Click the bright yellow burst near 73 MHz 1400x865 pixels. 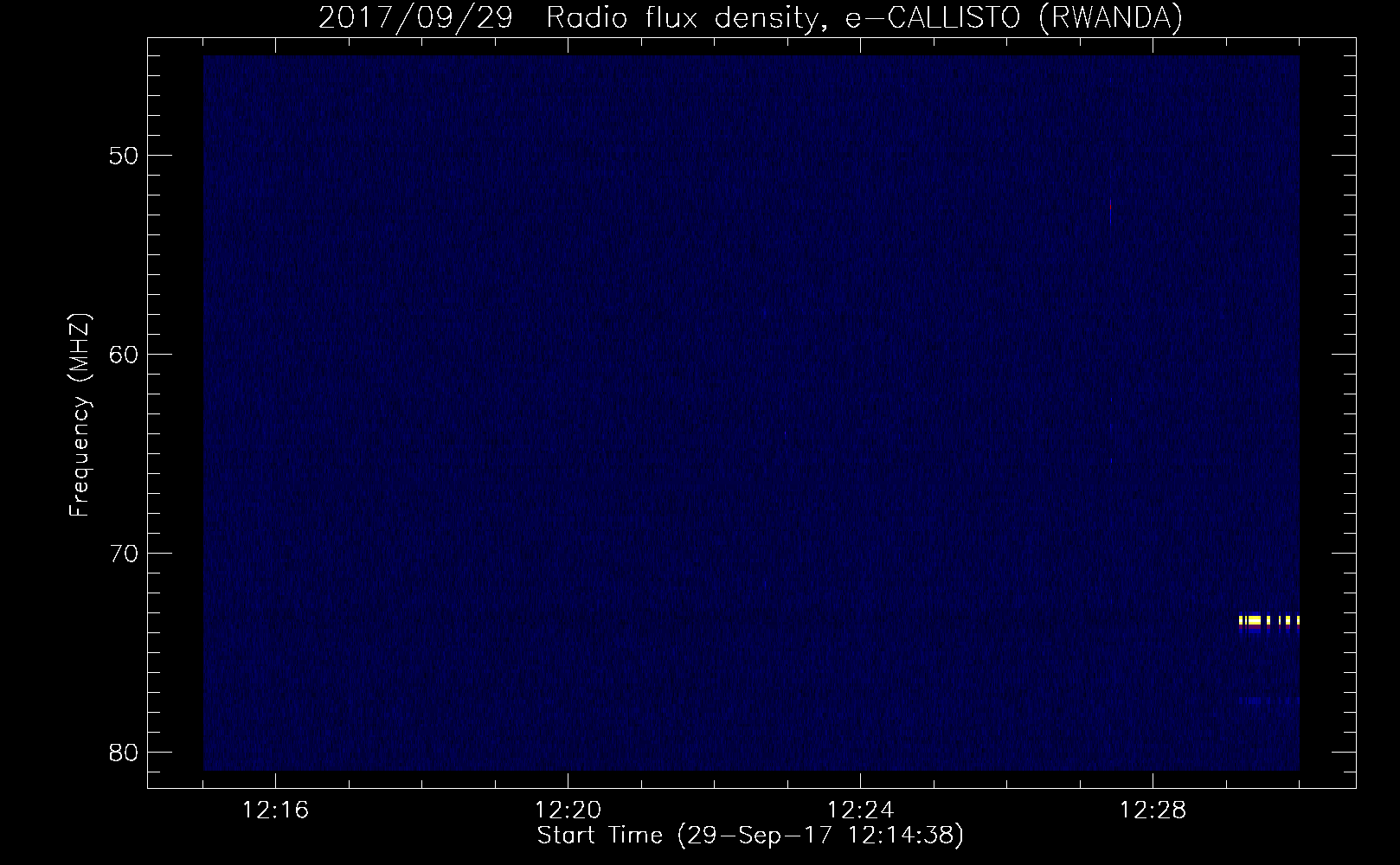1269,620
